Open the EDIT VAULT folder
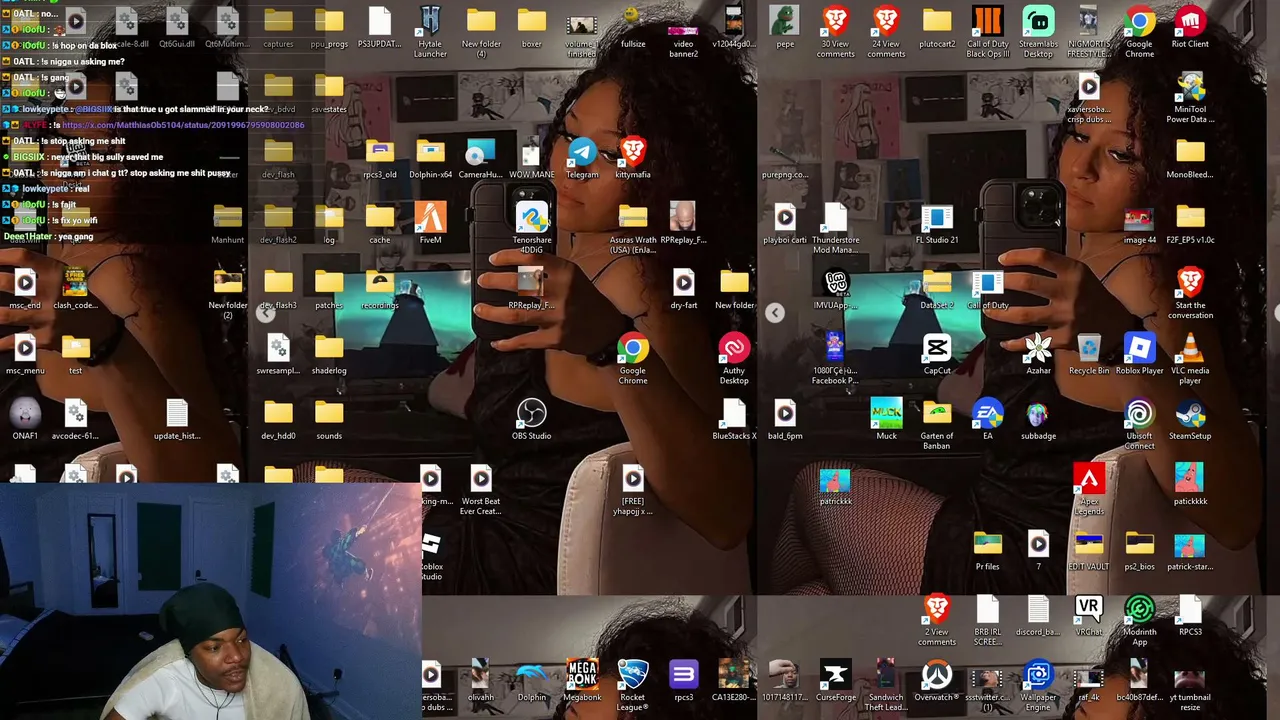Image resolution: width=1280 pixels, height=720 pixels. click(1088, 550)
